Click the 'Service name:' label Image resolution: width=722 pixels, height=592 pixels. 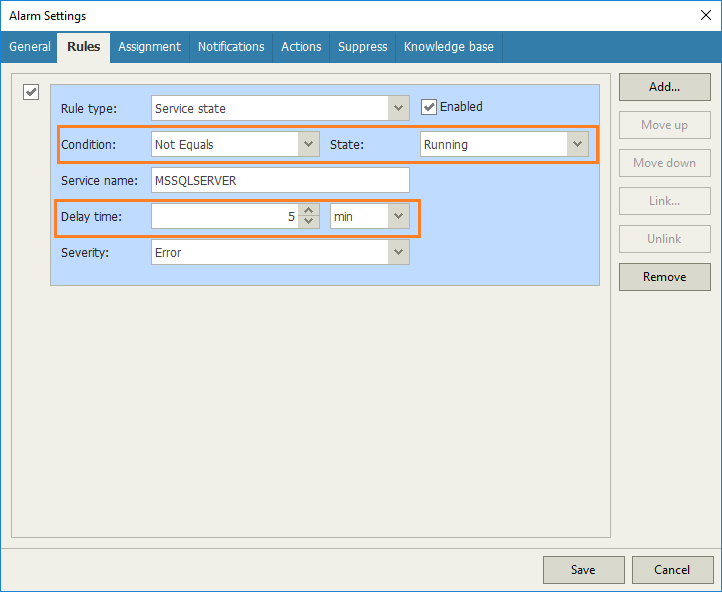point(99,180)
